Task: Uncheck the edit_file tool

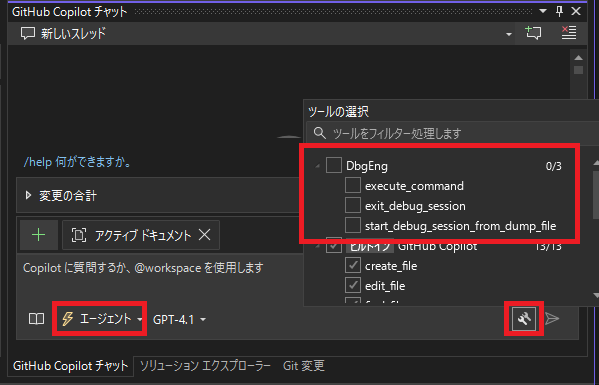Action: (x=353, y=285)
